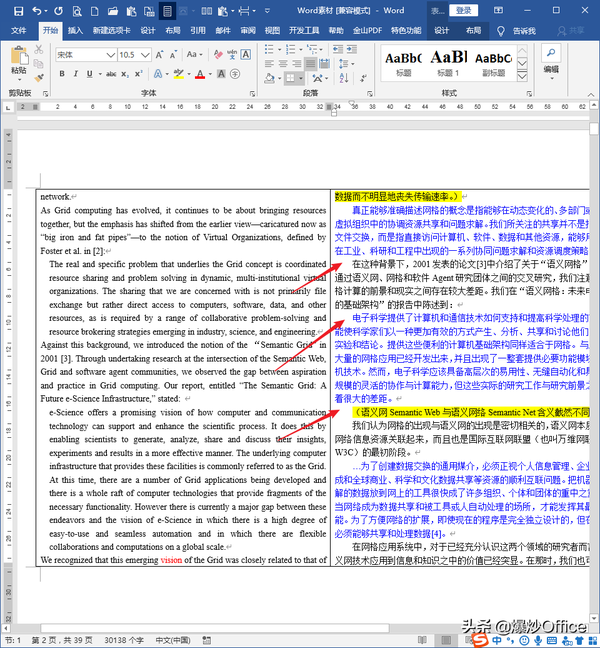Image resolution: width=600 pixels, height=648 pixels.
Task: Apply a character border
Action: click(x=246, y=54)
